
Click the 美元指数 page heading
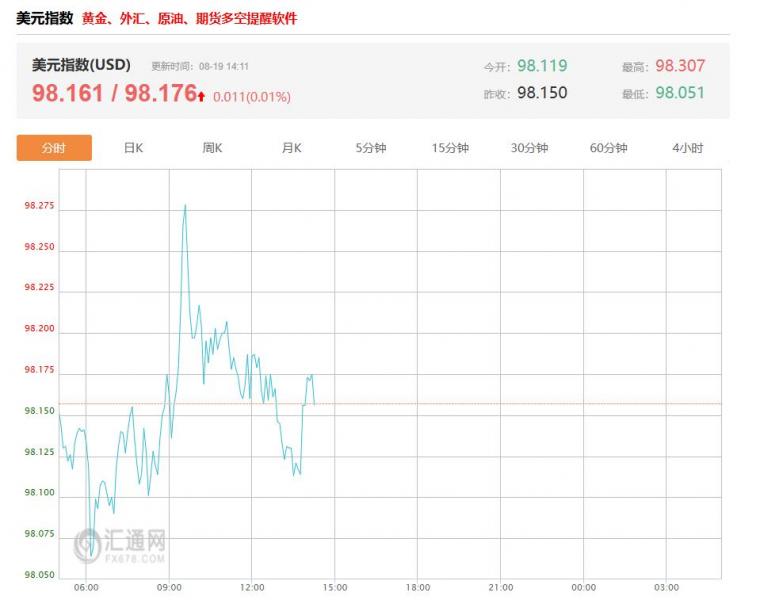pyautogui.click(x=45, y=18)
